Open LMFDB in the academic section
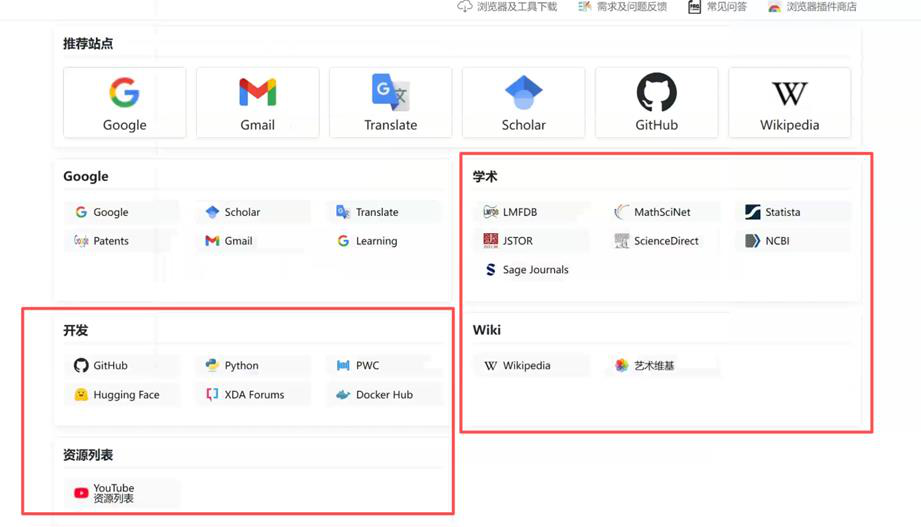 [x=532, y=212]
